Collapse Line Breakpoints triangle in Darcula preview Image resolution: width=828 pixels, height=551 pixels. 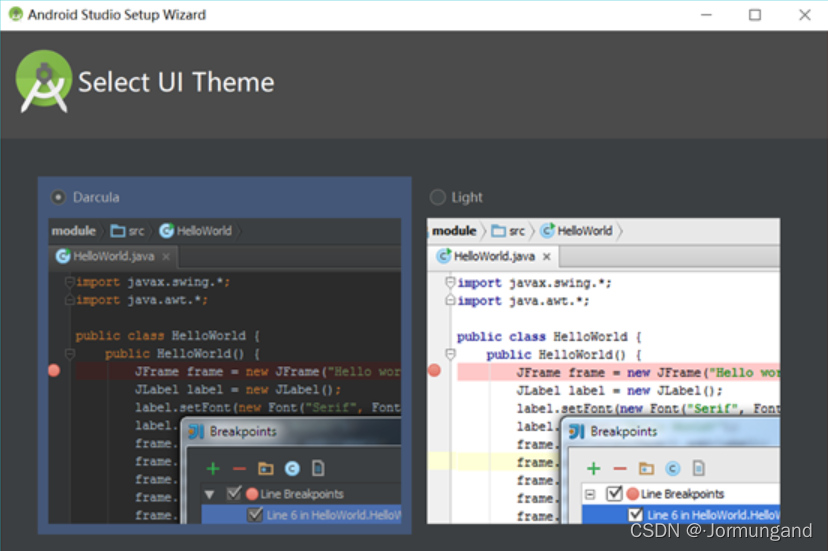(210, 494)
